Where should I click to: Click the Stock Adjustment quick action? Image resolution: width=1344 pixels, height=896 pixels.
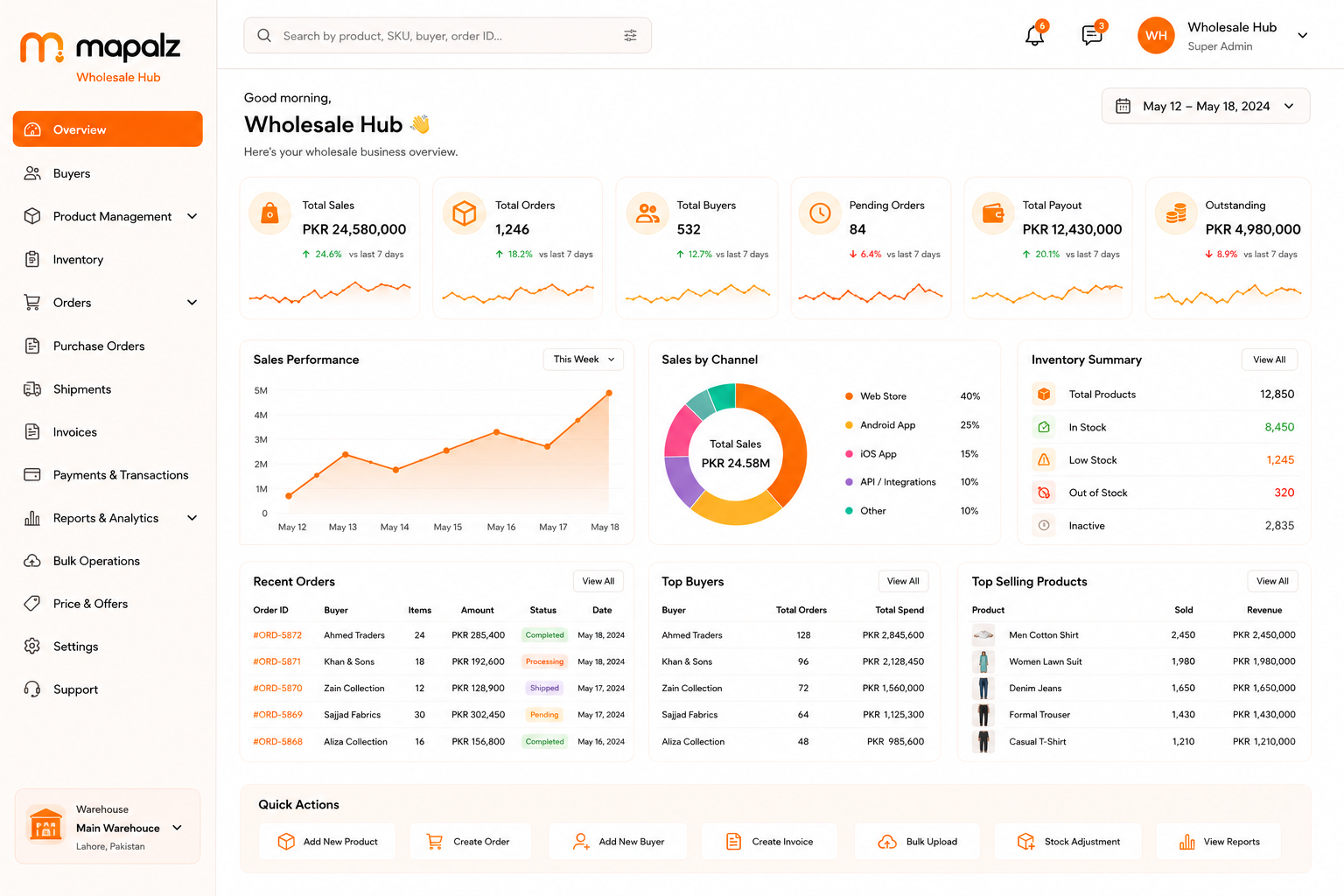[x=1068, y=842]
